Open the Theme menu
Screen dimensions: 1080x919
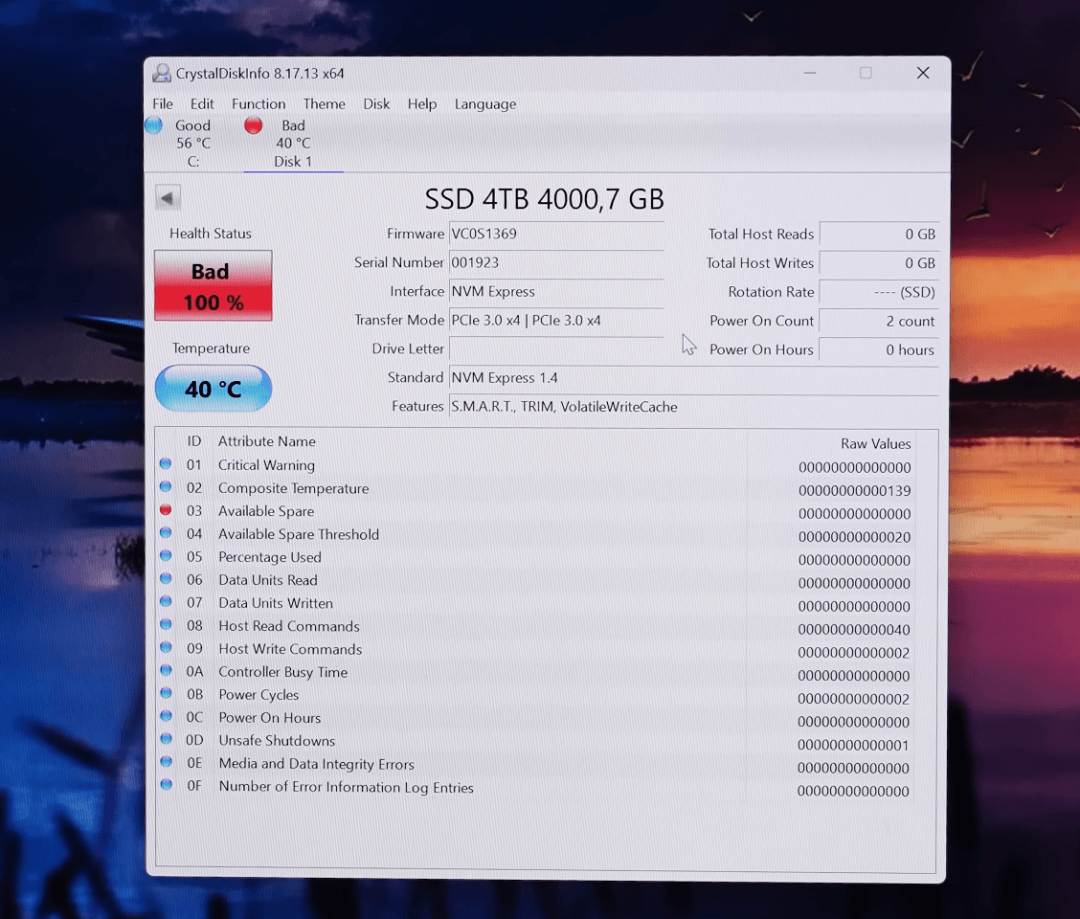pyautogui.click(x=324, y=104)
